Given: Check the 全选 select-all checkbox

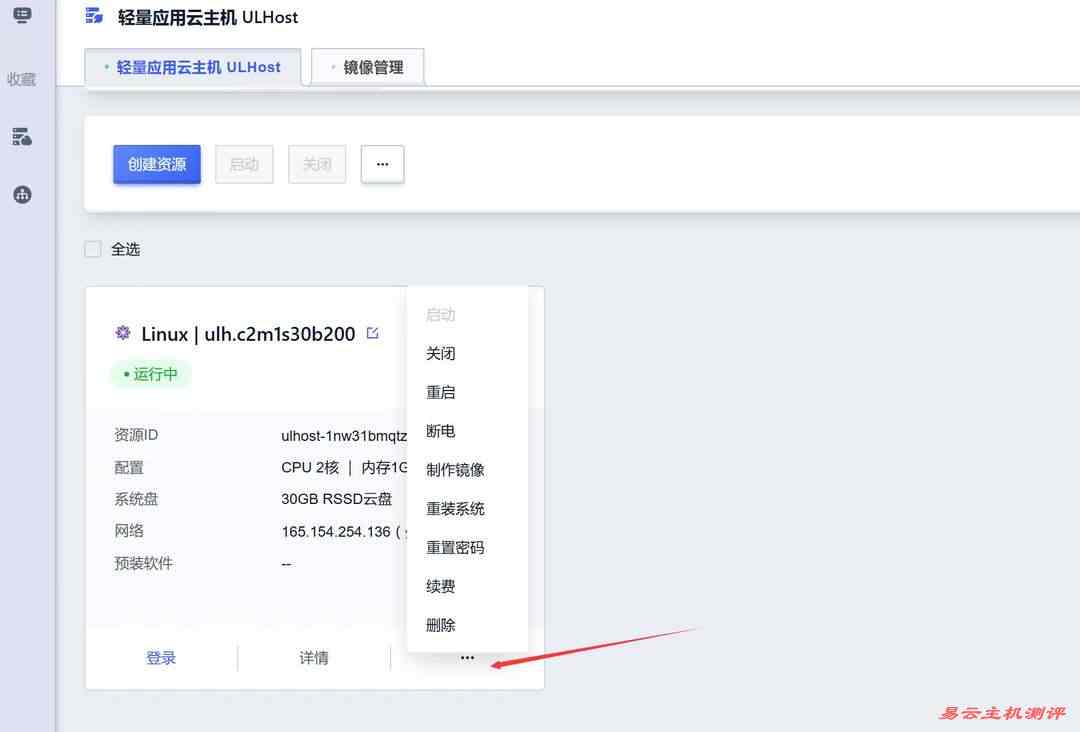Looking at the screenshot, I should coord(92,248).
